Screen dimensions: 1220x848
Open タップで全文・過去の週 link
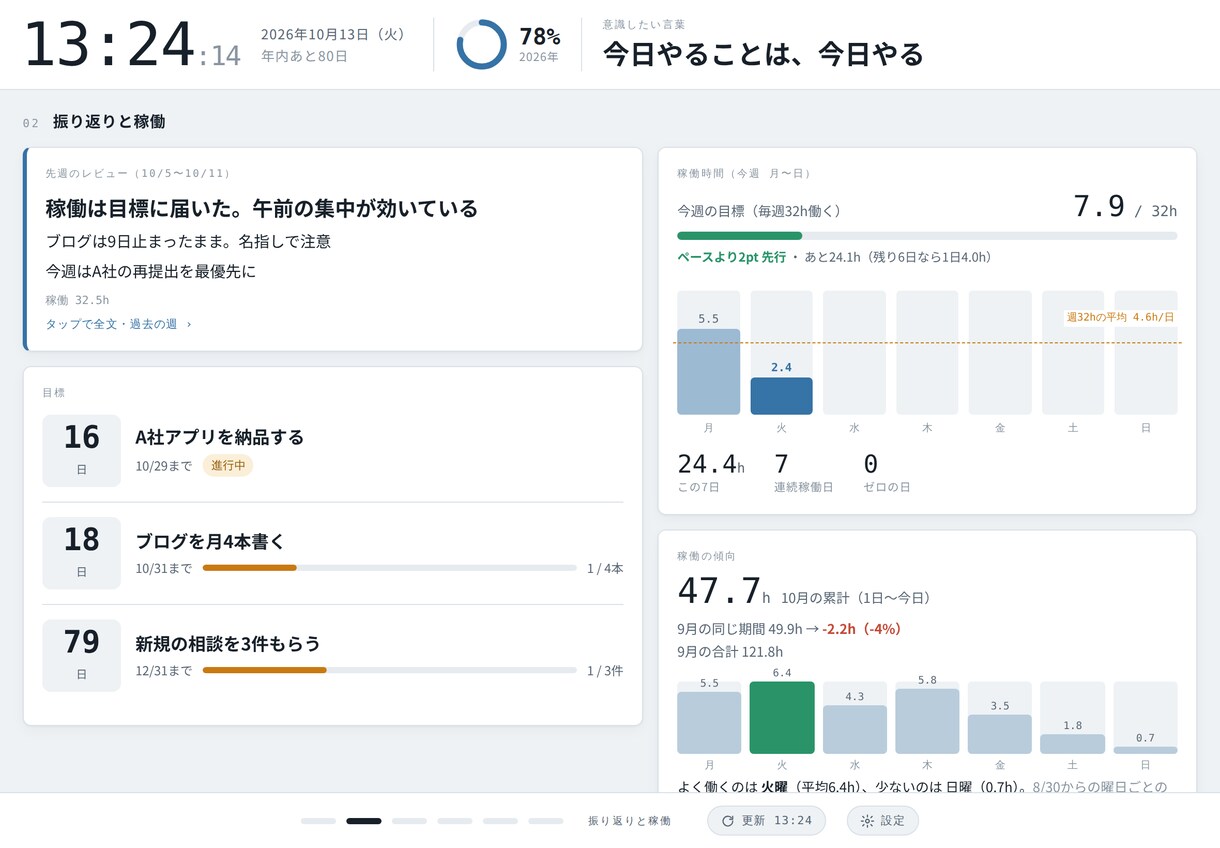(118, 324)
